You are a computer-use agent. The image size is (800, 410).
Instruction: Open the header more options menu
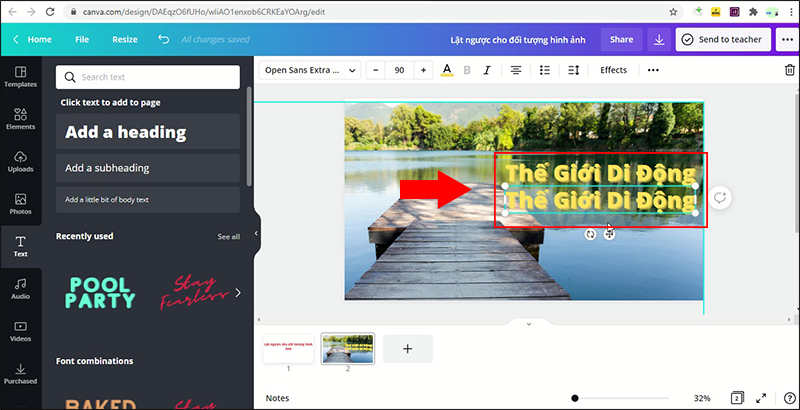tap(787, 39)
